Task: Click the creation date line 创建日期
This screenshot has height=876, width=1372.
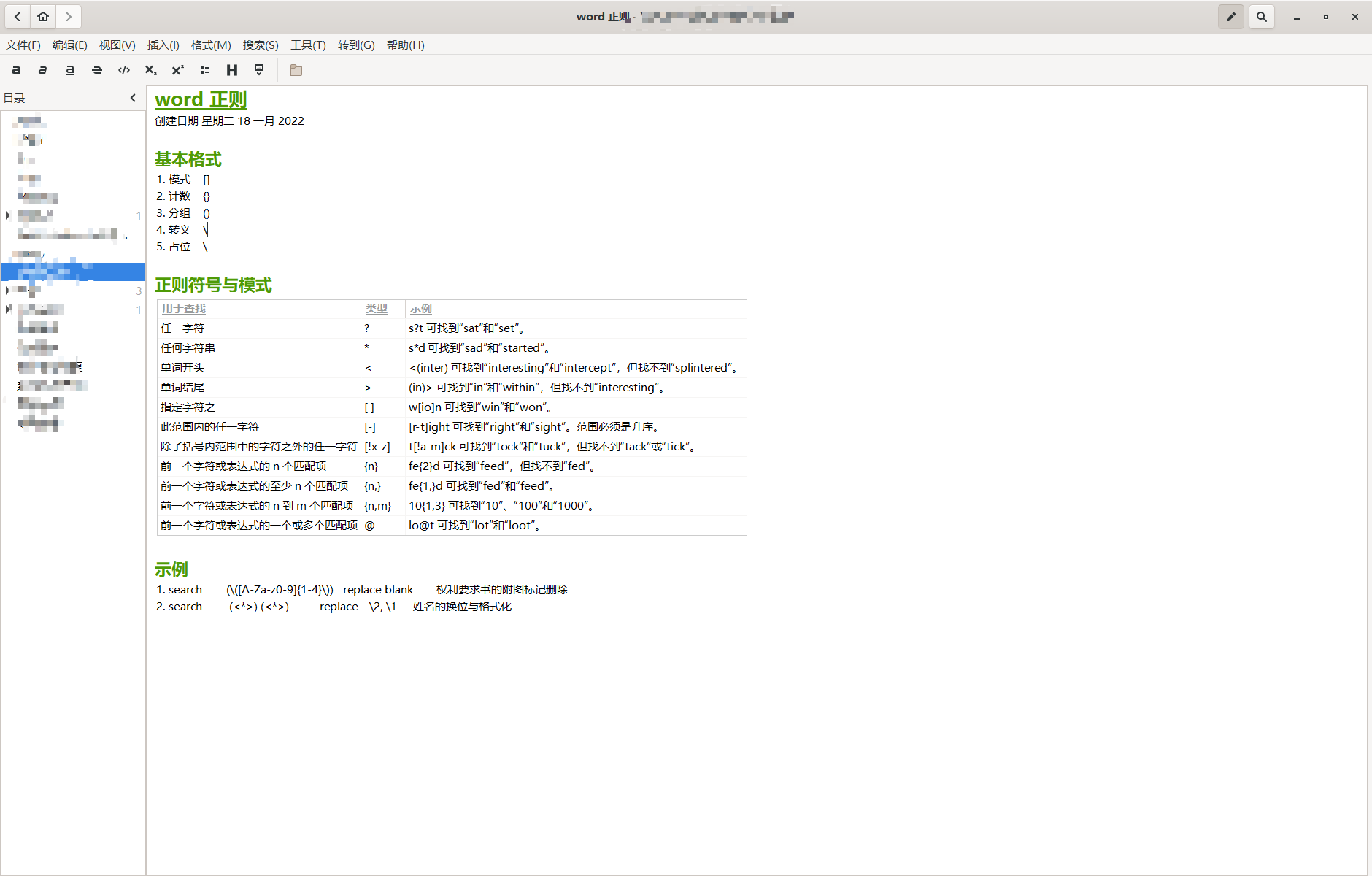Action: pyautogui.click(x=229, y=121)
